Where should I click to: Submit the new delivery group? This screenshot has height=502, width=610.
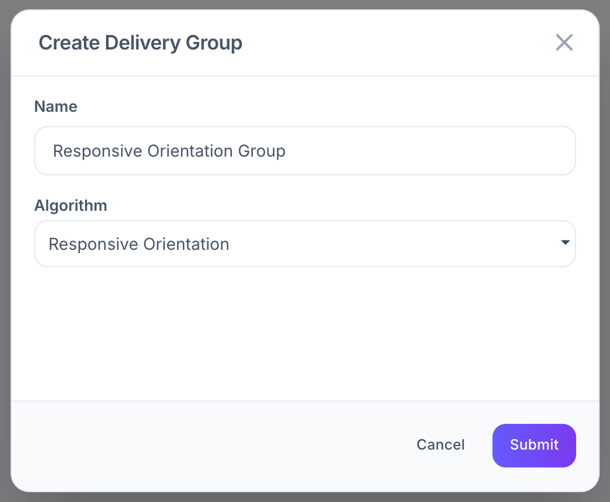[534, 445]
